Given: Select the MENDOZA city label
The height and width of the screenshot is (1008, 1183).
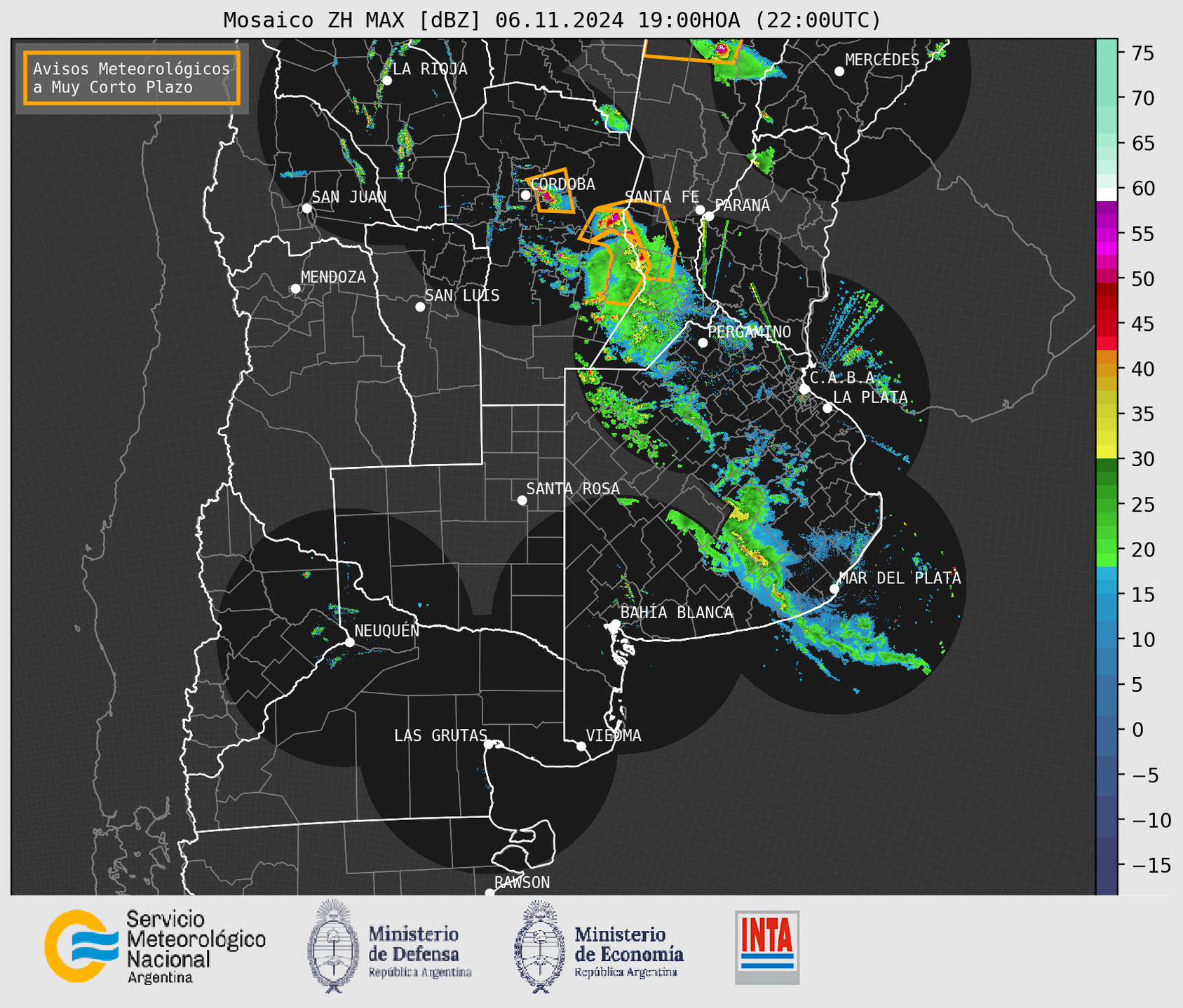Looking at the screenshot, I should pos(333,277).
